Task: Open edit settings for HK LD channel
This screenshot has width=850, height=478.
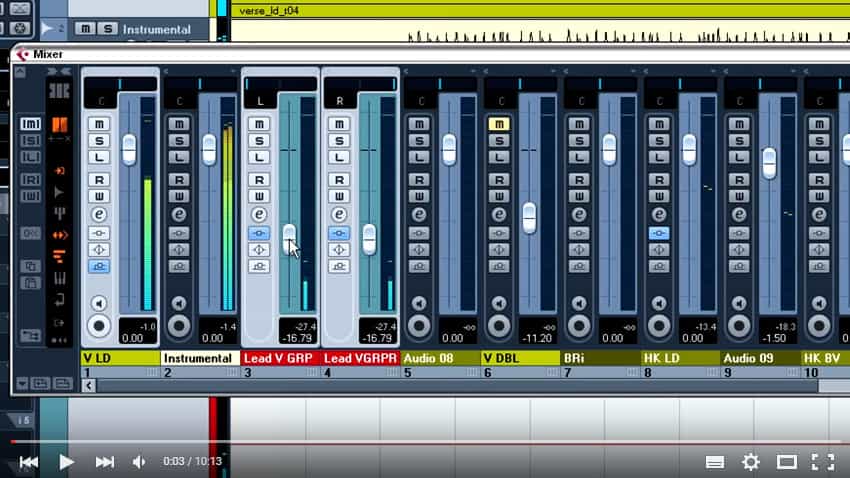Action: point(659,215)
